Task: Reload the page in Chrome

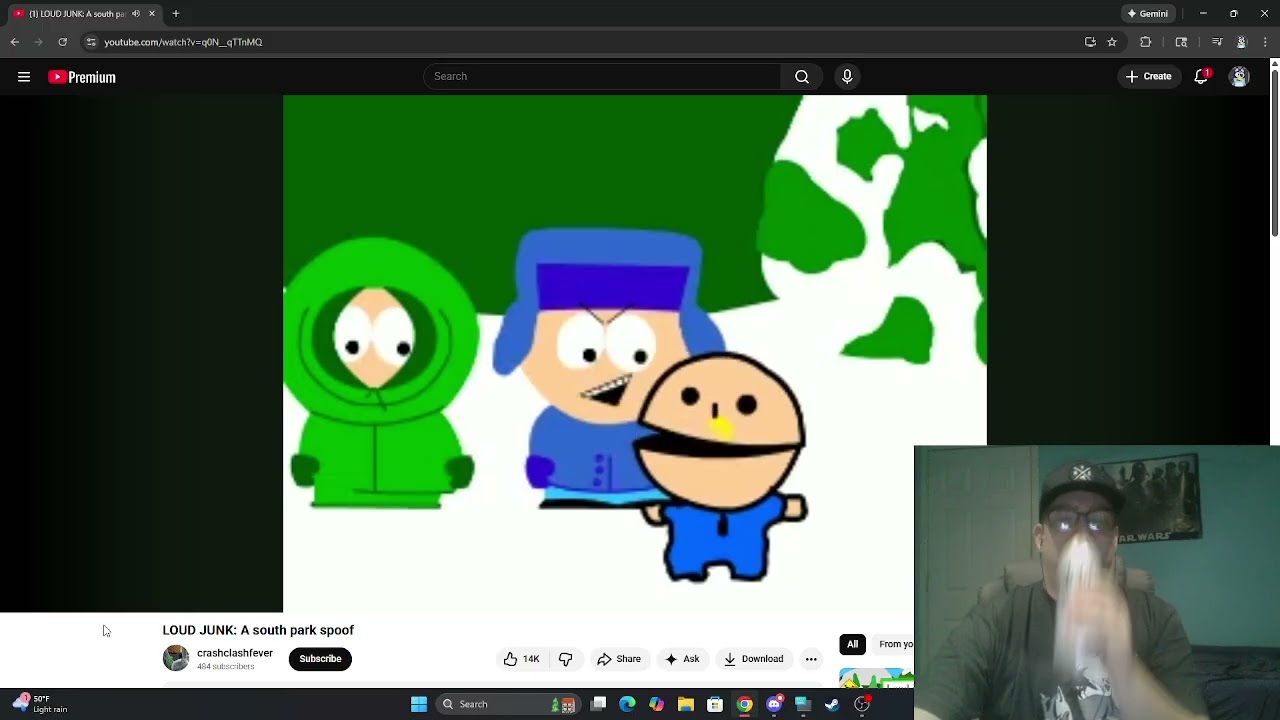Action: 62,42
